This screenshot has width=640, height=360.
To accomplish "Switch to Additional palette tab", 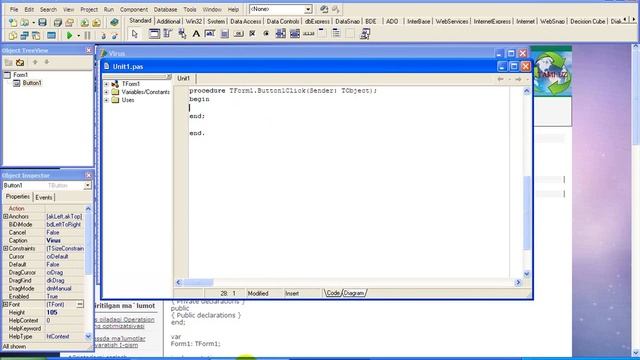I will coord(168,21).
